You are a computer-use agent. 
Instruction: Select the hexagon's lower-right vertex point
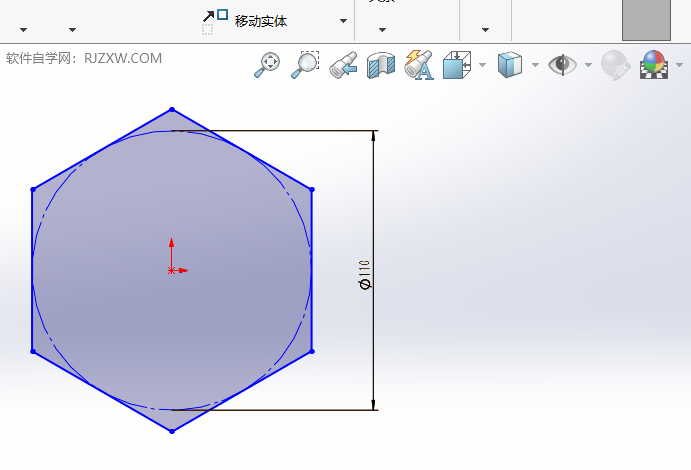pyautogui.click(x=312, y=351)
